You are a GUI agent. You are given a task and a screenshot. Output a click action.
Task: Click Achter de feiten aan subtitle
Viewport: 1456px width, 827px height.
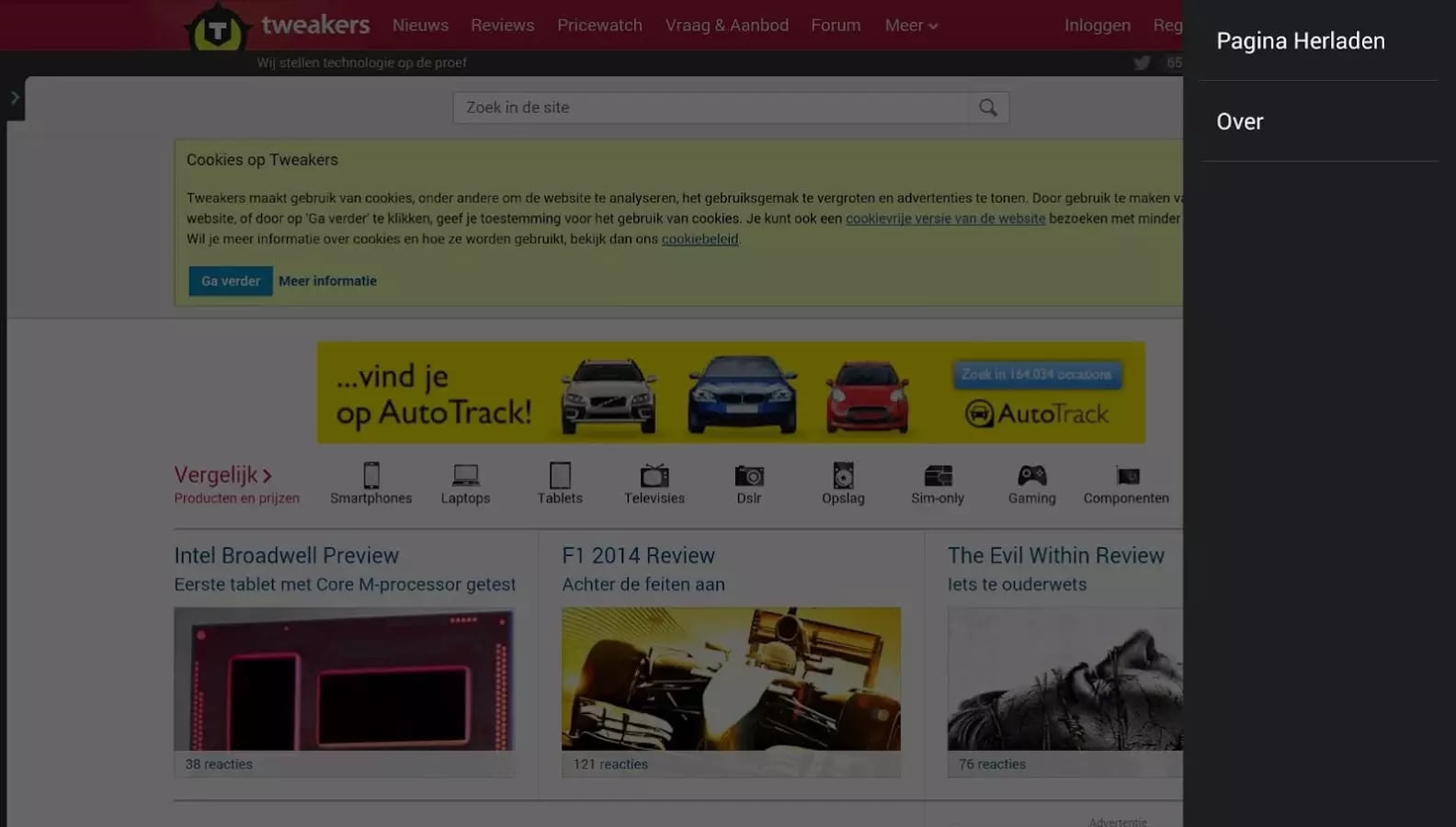[x=643, y=584]
